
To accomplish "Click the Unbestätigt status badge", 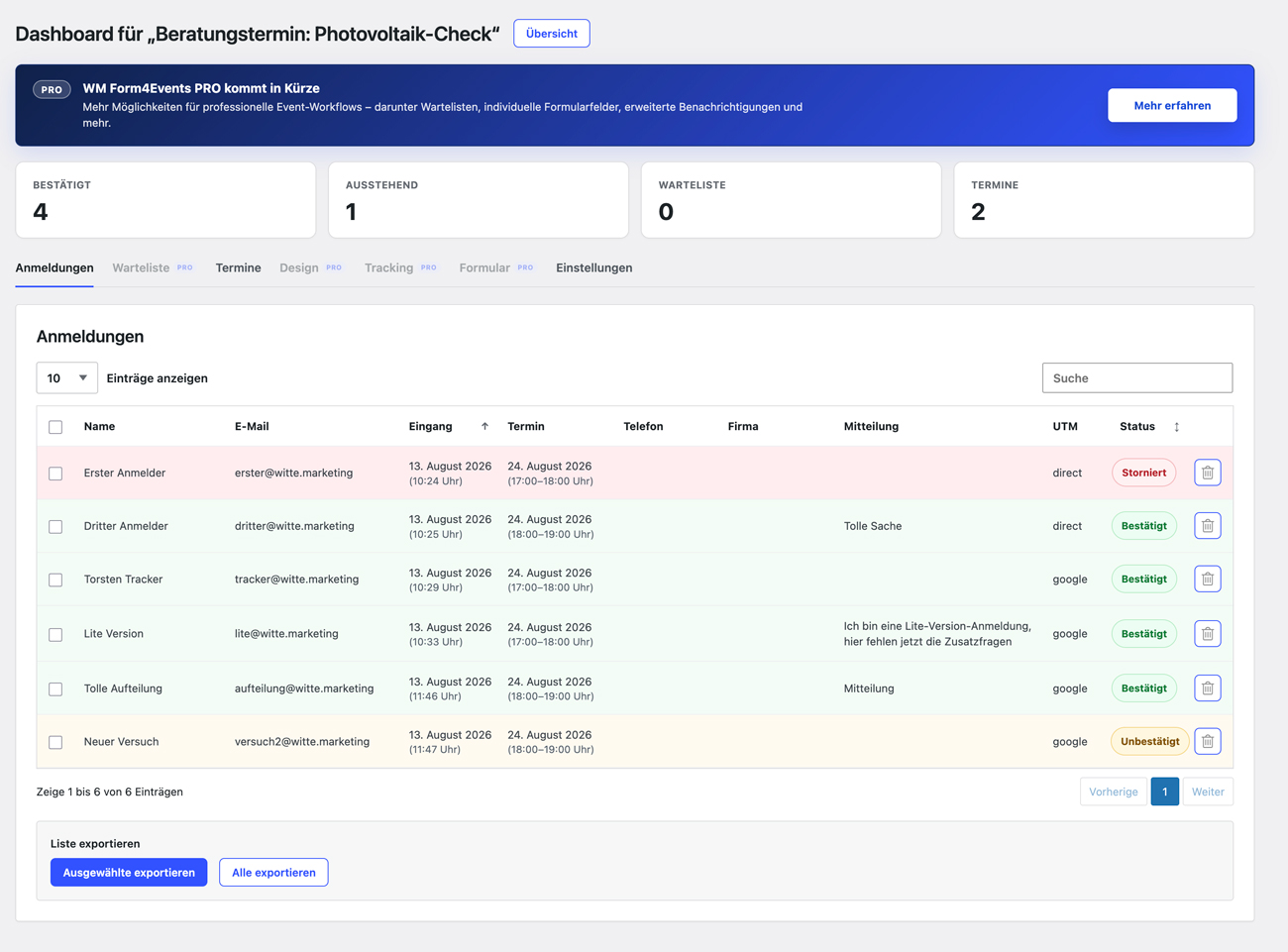I will [1149, 741].
